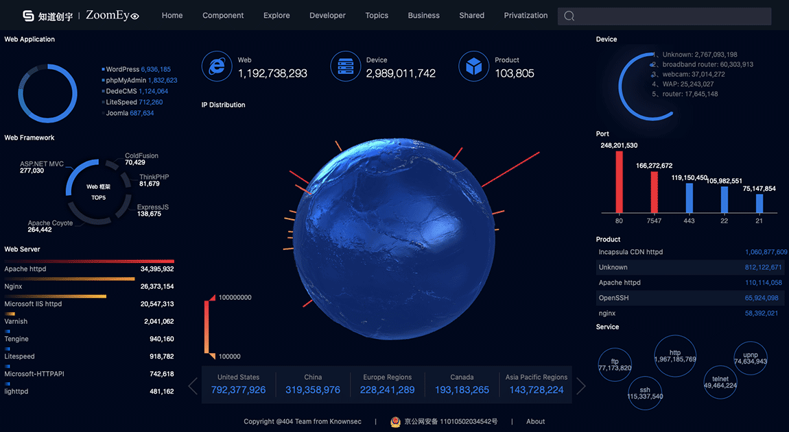Open the Privatization menu item
The height and width of the screenshot is (432, 789).
(526, 16)
